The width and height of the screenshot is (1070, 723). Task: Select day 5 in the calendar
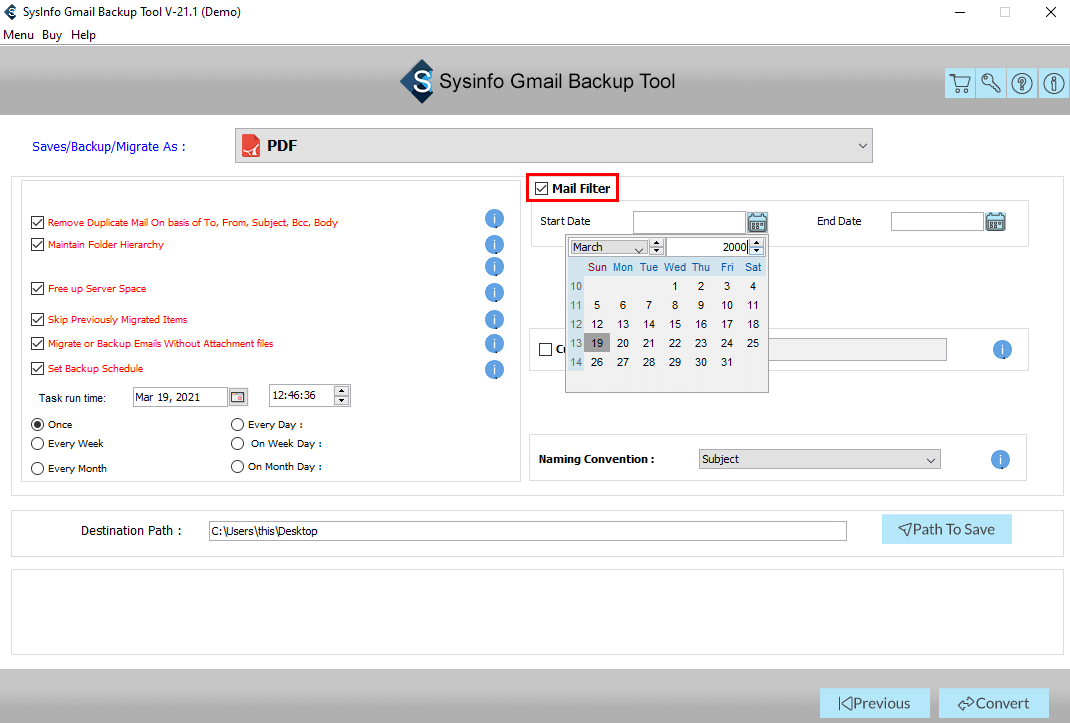pos(597,305)
